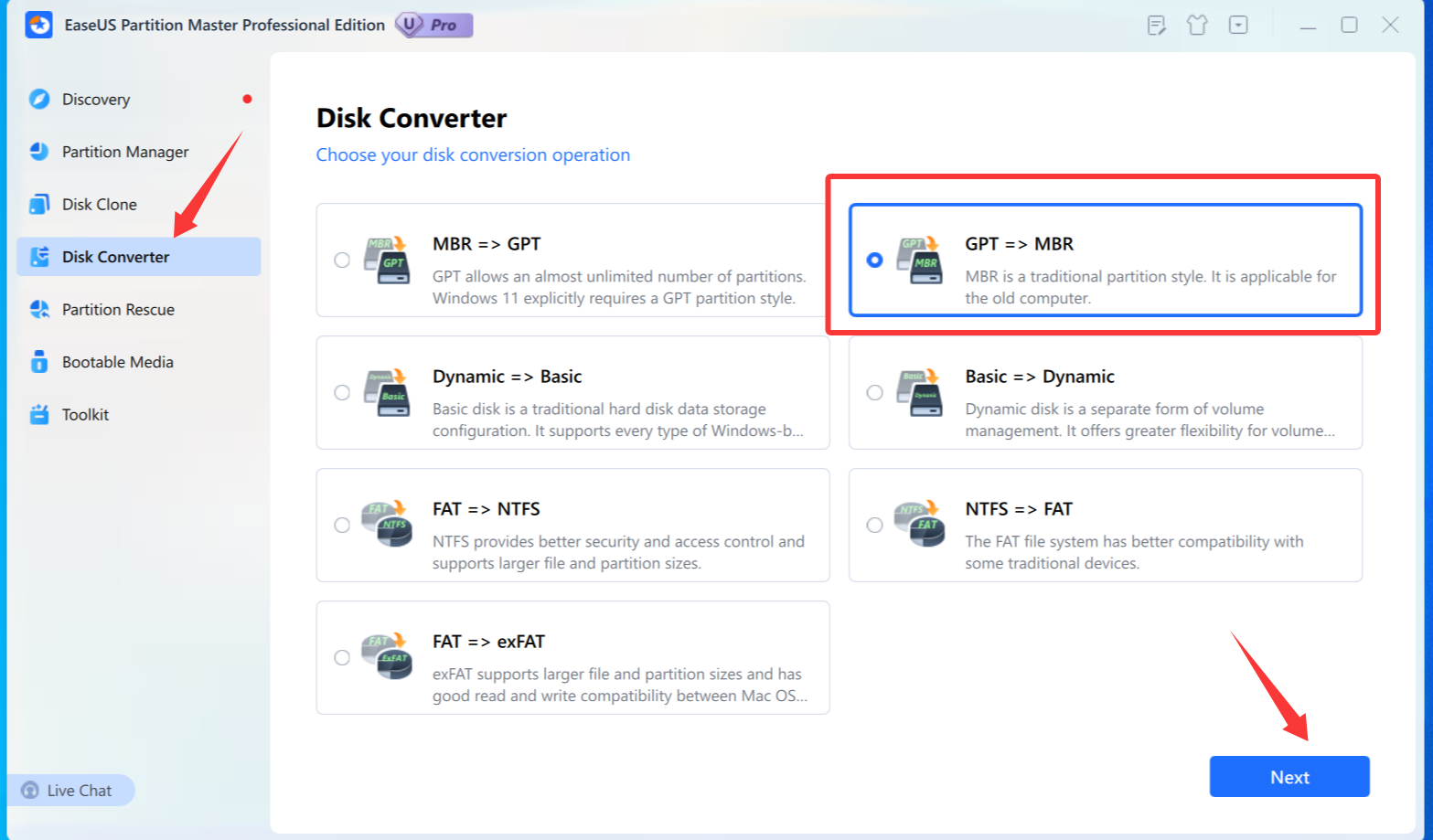
Task: Click the Toolkit toolbox icon
Action: (39, 414)
